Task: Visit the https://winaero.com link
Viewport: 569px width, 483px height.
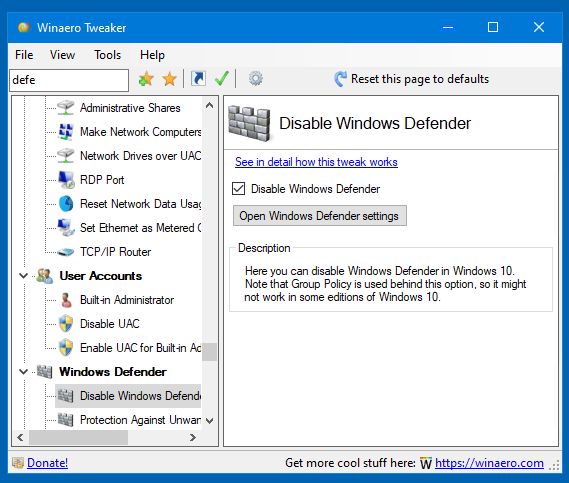Action: [x=489, y=463]
